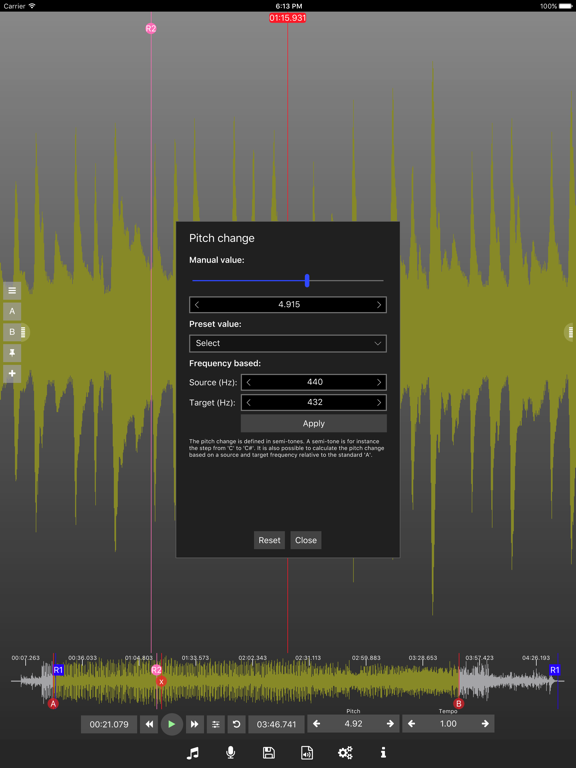The width and height of the screenshot is (576, 768).
Task: Tap the right edge panel handle
Action: click(x=570, y=332)
